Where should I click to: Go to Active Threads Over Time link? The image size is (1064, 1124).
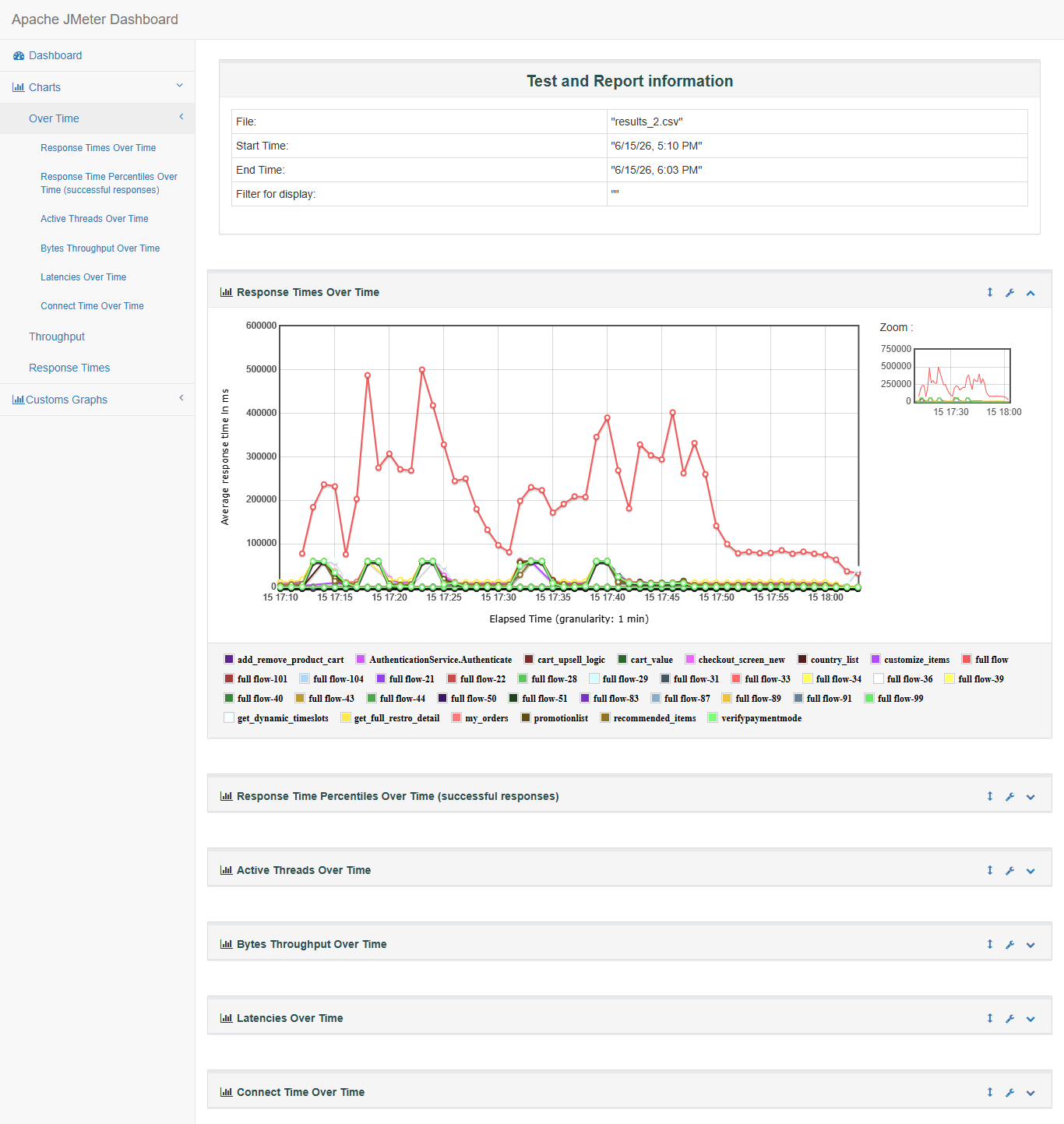(x=94, y=219)
